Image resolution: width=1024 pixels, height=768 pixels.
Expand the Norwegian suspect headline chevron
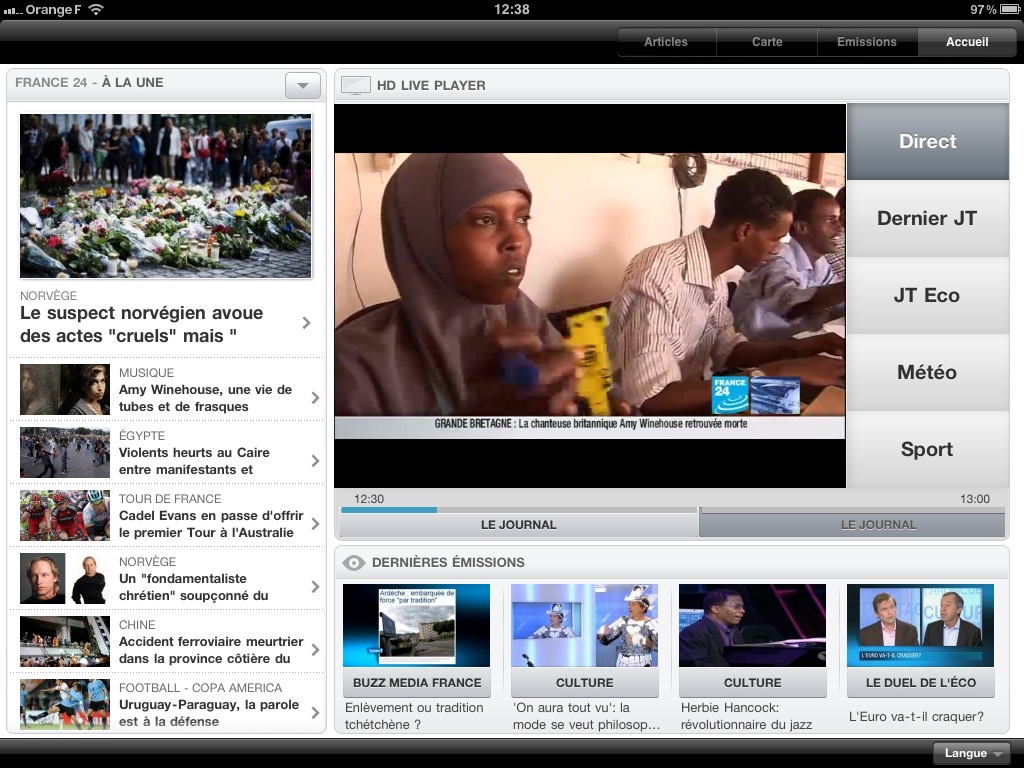pos(306,323)
